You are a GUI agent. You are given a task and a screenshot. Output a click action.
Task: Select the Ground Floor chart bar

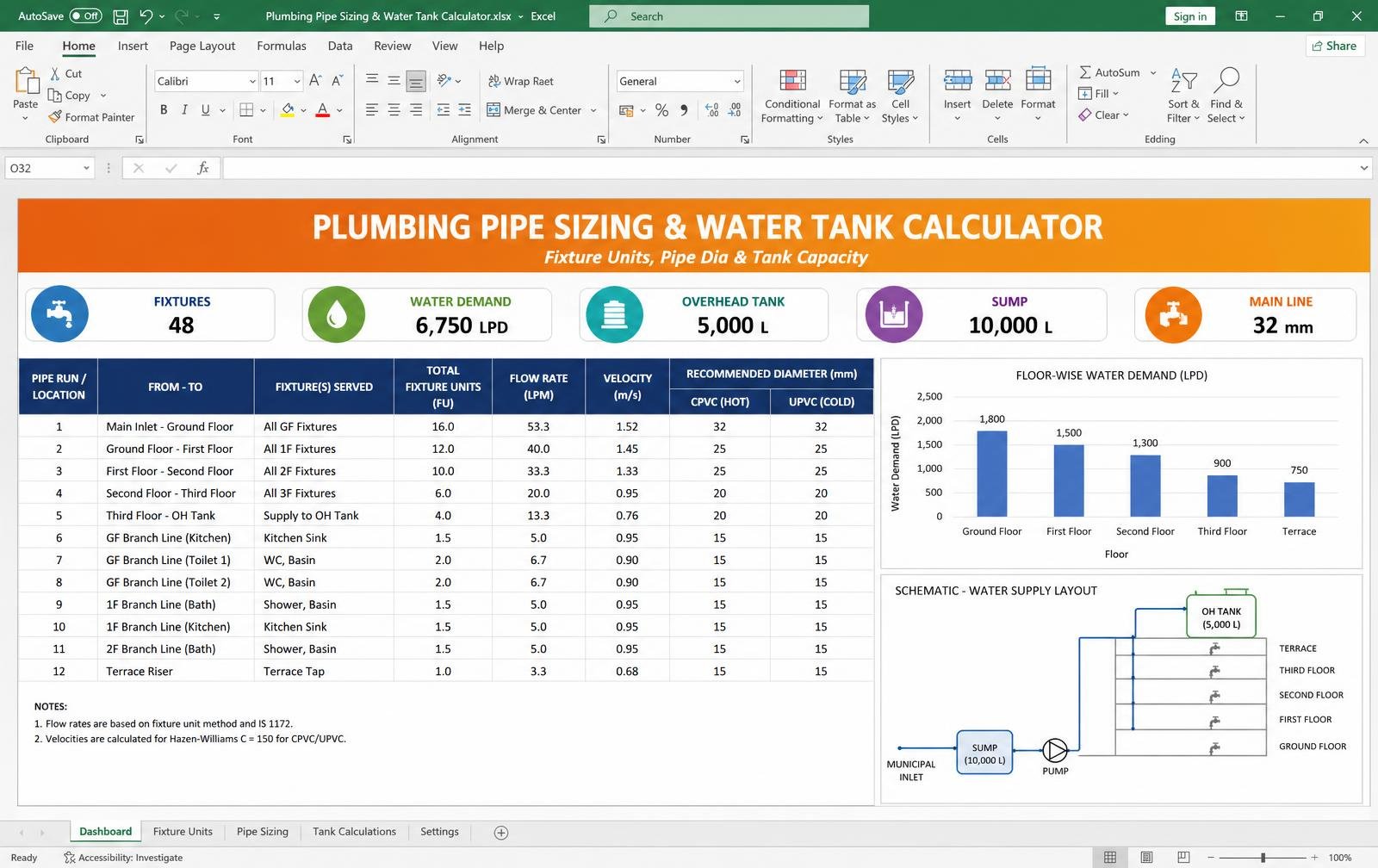coord(992,474)
